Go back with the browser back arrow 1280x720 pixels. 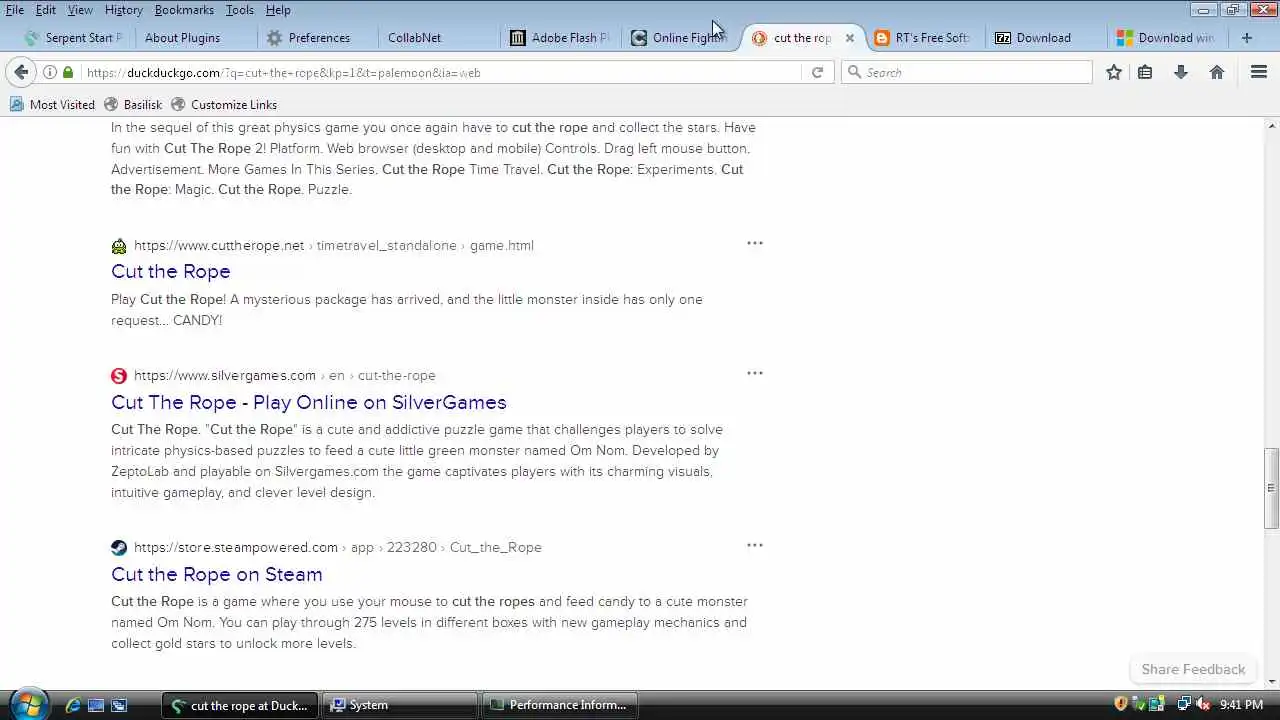[21, 72]
